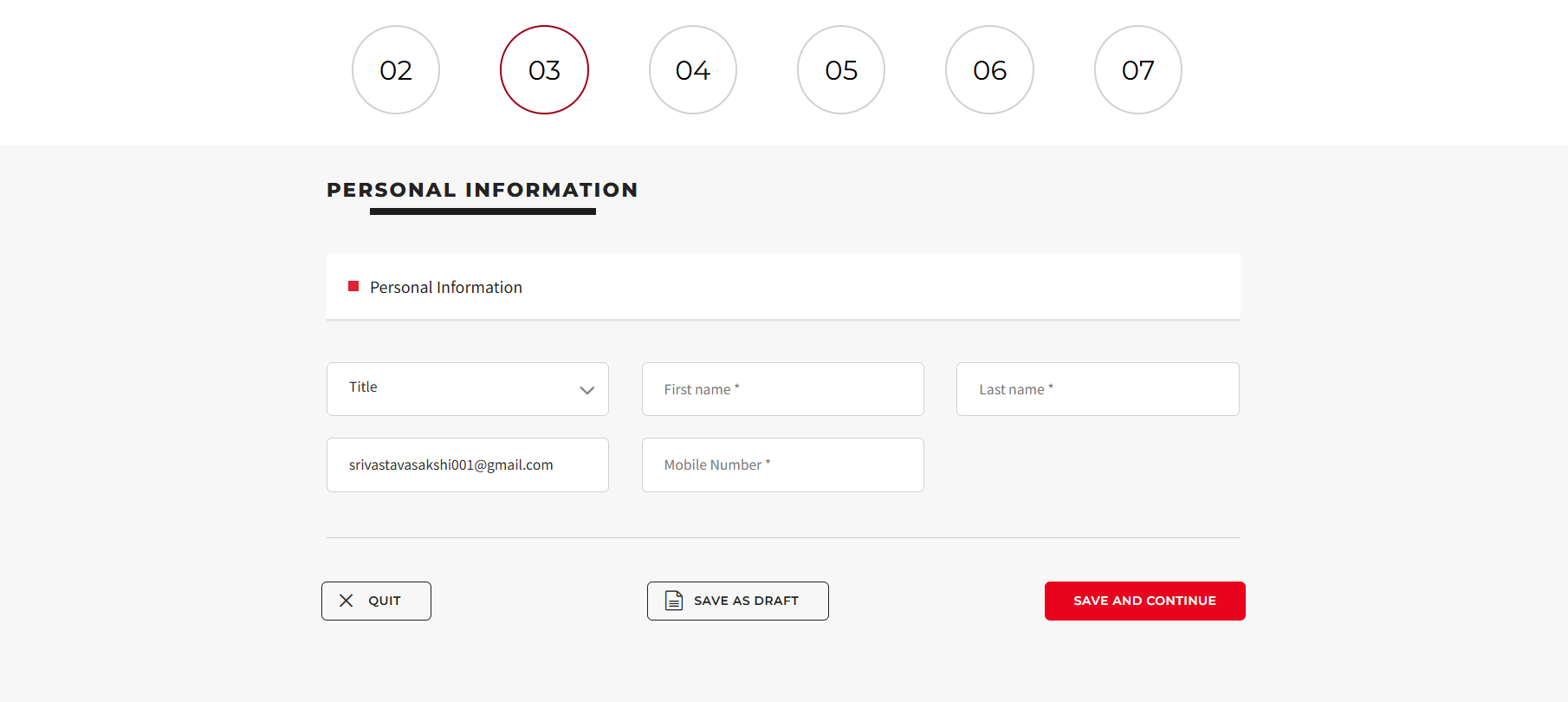
Task: Focus the Last name field
Action: click(x=1098, y=389)
